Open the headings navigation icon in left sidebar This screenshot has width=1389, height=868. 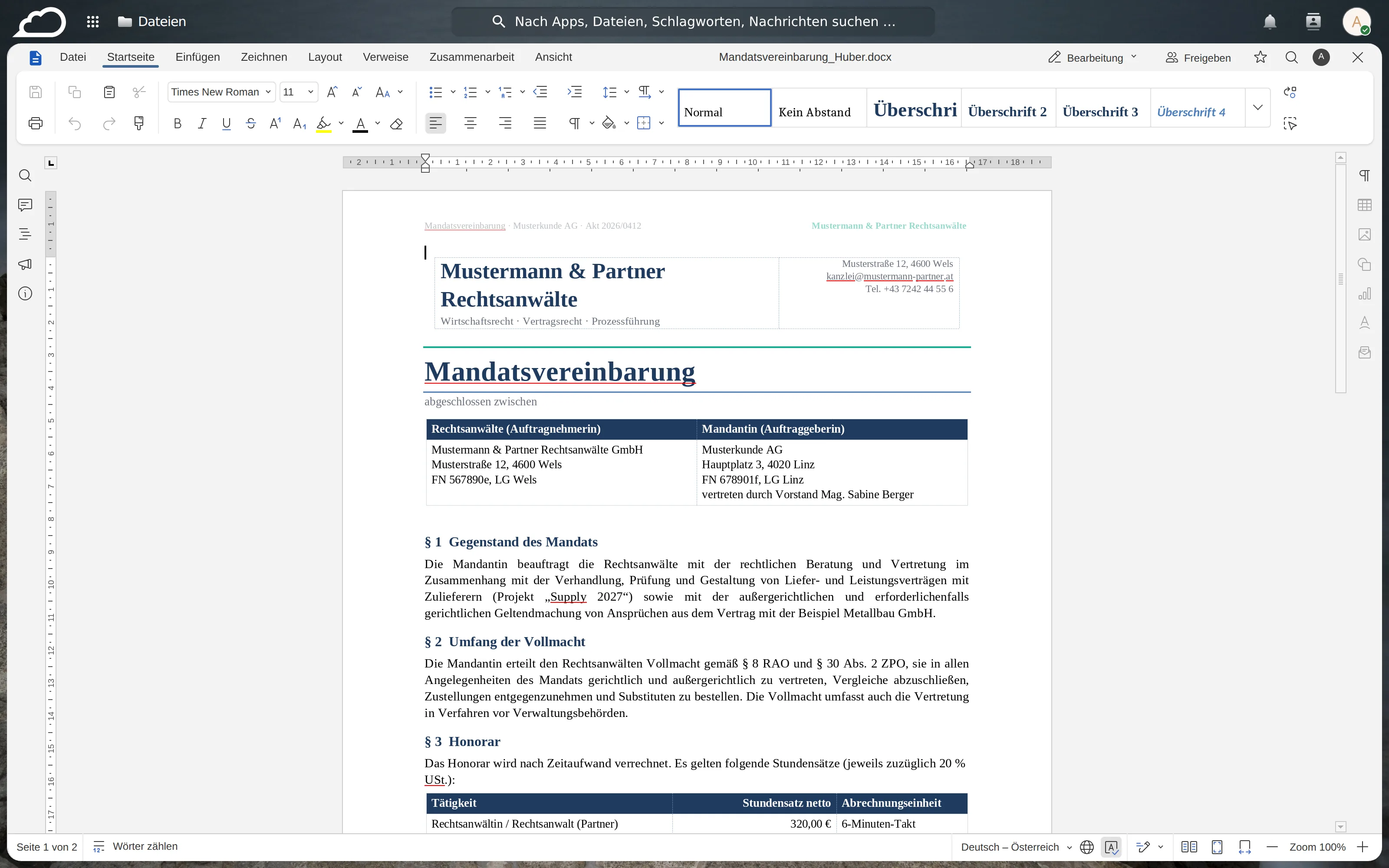click(x=25, y=234)
